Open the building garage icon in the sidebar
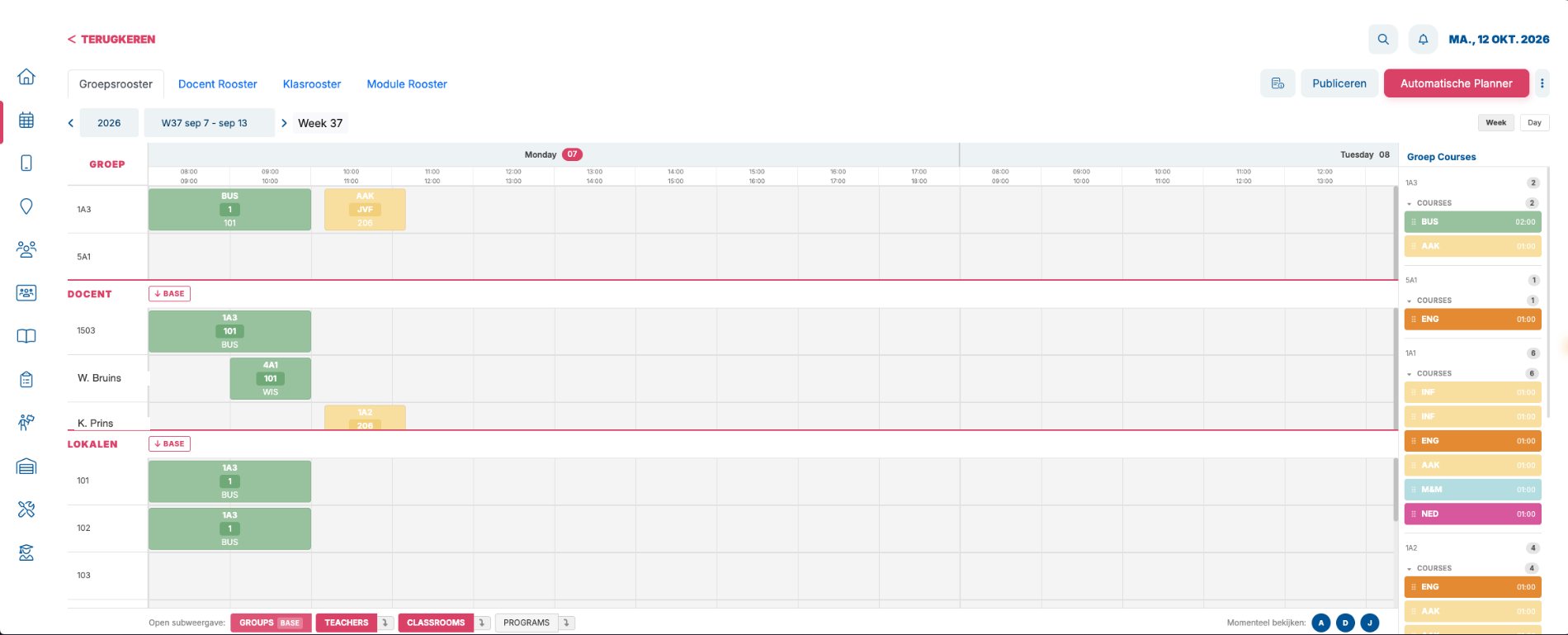 coord(26,467)
